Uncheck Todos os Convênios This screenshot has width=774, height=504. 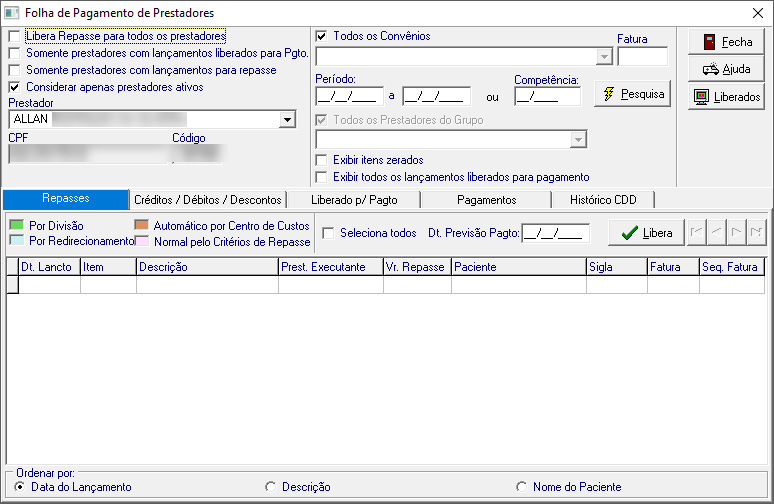click(x=321, y=36)
